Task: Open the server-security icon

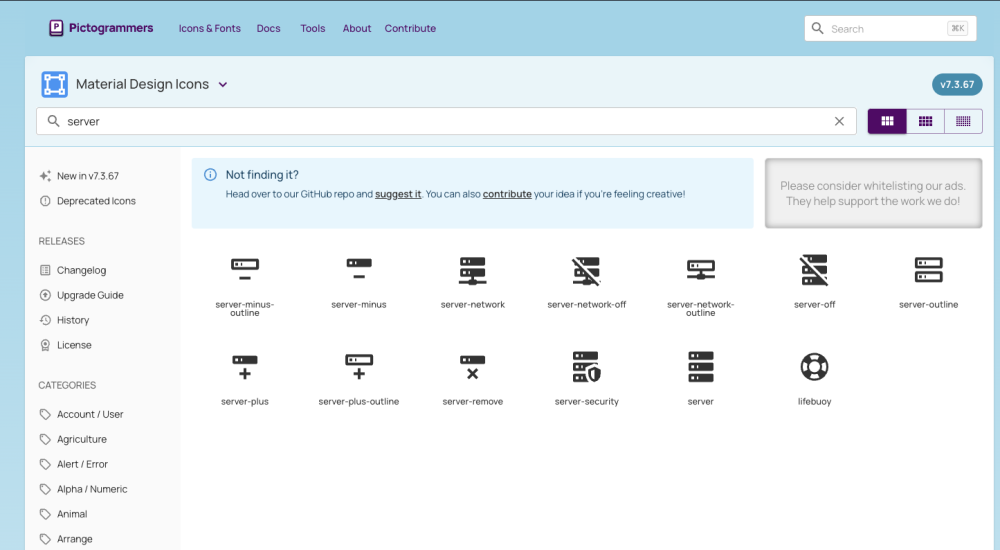Action: (586, 367)
